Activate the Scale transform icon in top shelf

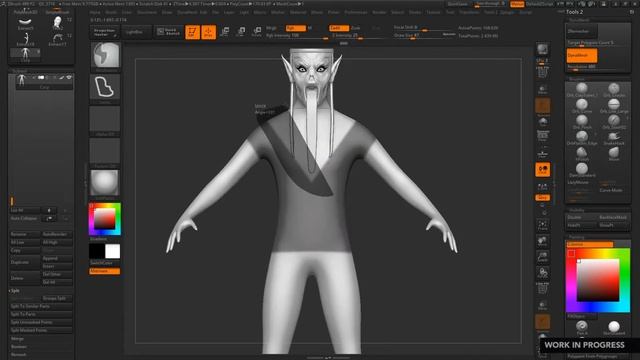(x=241, y=32)
